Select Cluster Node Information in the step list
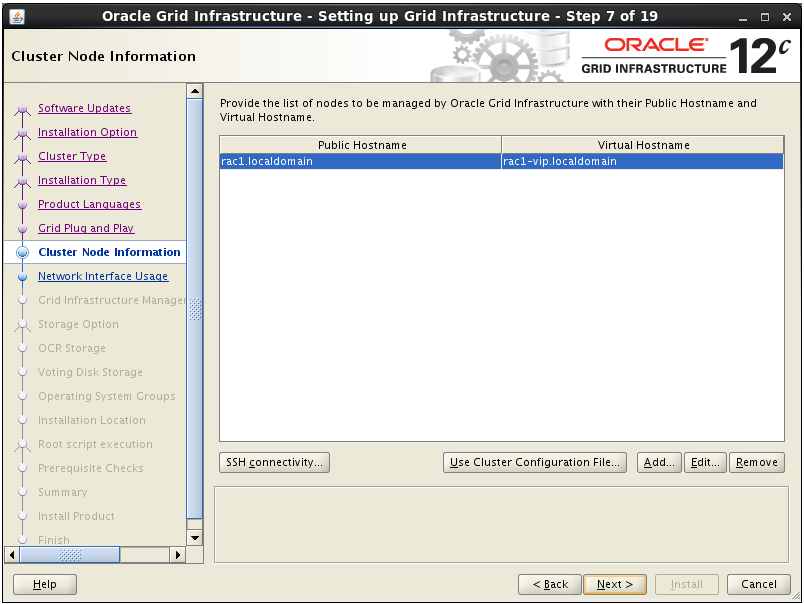This screenshot has height=604, width=804. [109, 252]
